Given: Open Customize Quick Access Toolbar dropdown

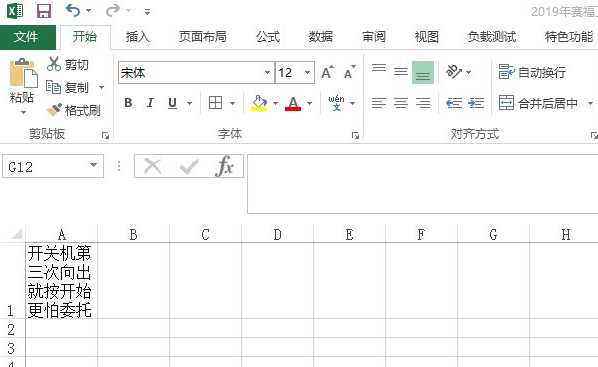Looking at the screenshot, I should pos(147,12).
